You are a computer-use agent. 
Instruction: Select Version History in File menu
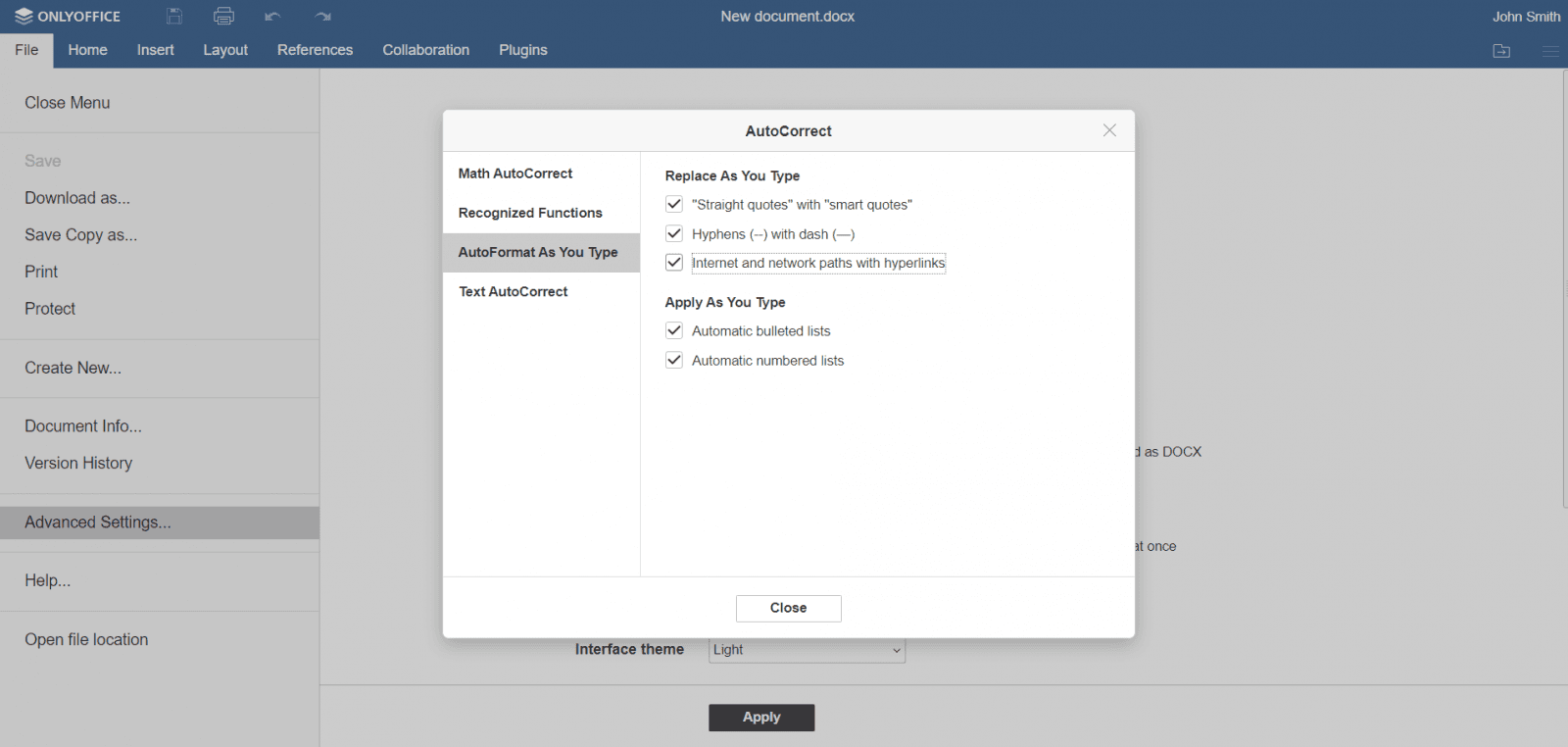(x=78, y=463)
